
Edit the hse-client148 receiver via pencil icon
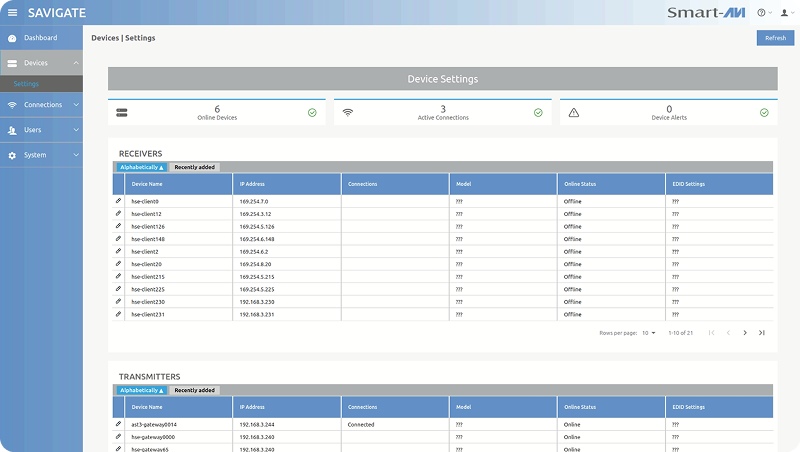(x=118, y=239)
